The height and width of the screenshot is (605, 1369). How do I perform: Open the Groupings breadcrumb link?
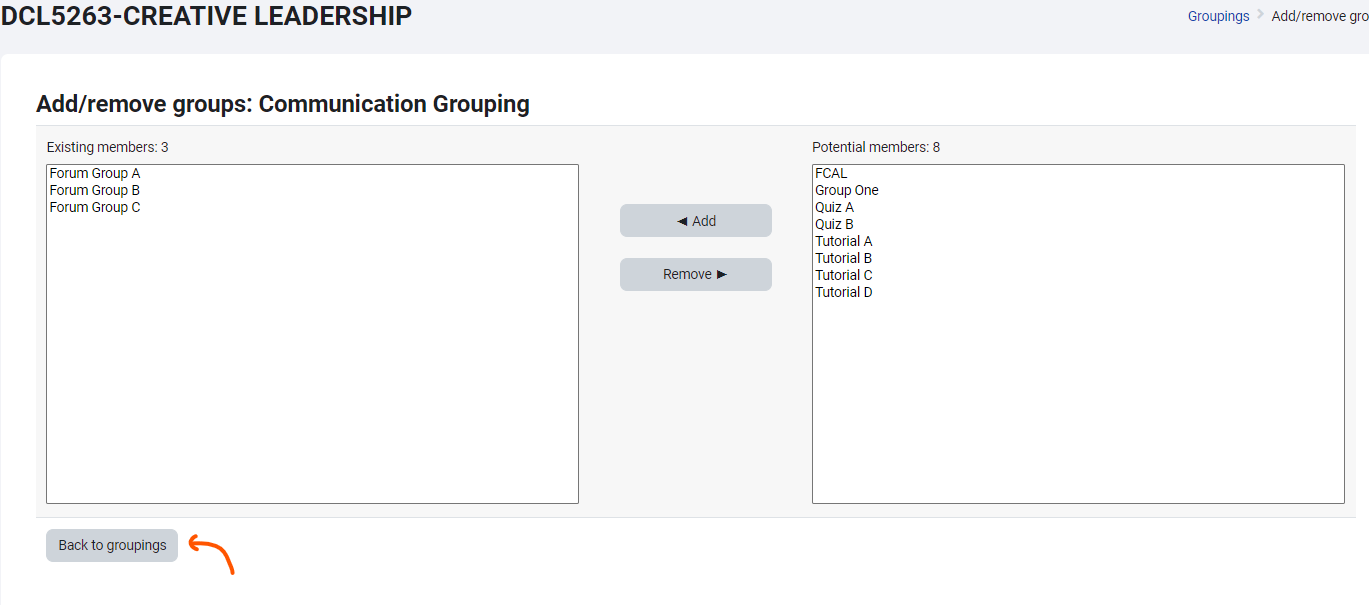click(1218, 16)
